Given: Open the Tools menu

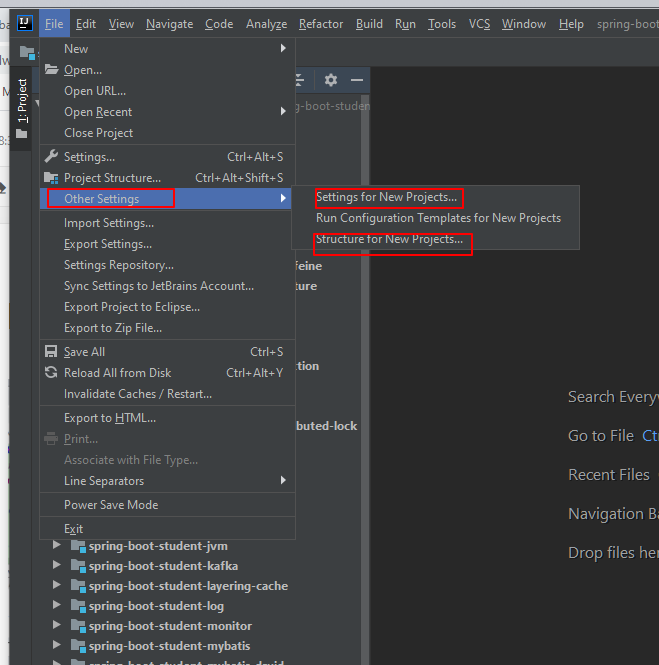Looking at the screenshot, I should pos(442,24).
